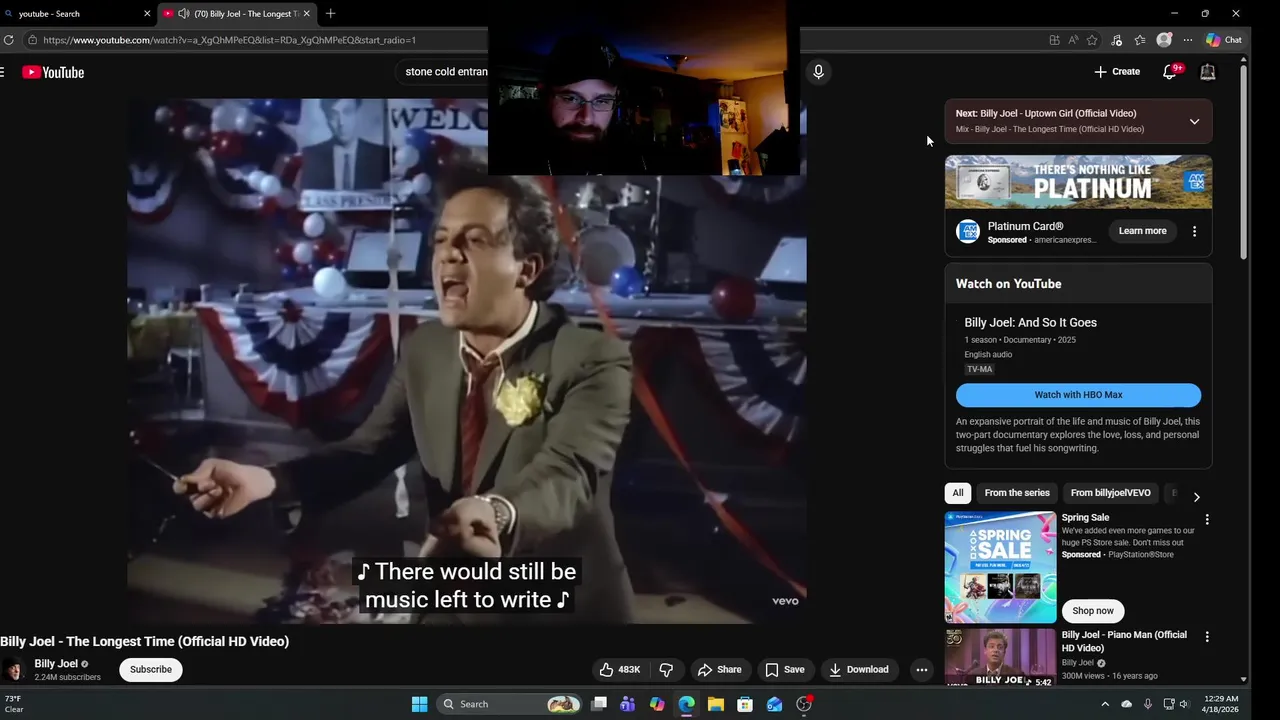Show hidden system tray icons chevron
The height and width of the screenshot is (720, 1280).
(x=1106, y=704)
